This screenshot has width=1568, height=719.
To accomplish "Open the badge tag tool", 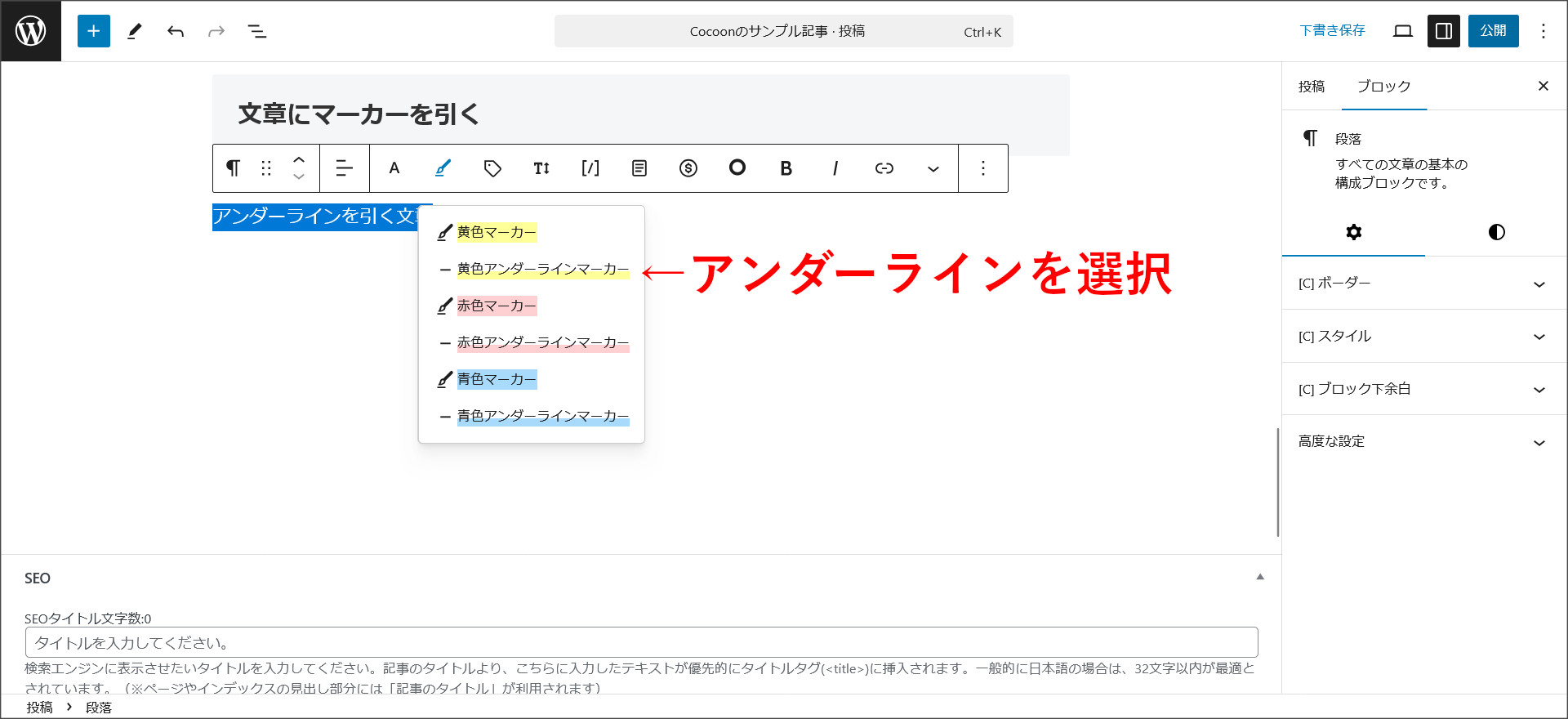I will coord(492,168).
